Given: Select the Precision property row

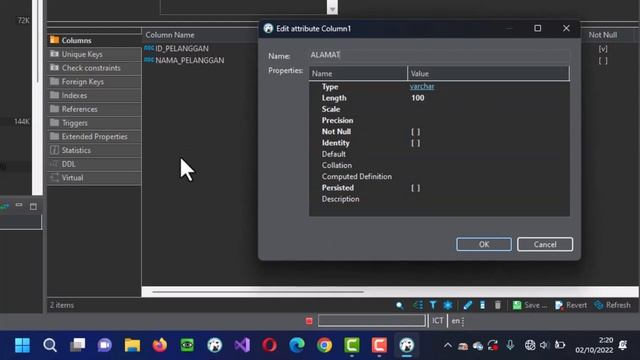Looking at the screenshot, I should pos(439,120).
